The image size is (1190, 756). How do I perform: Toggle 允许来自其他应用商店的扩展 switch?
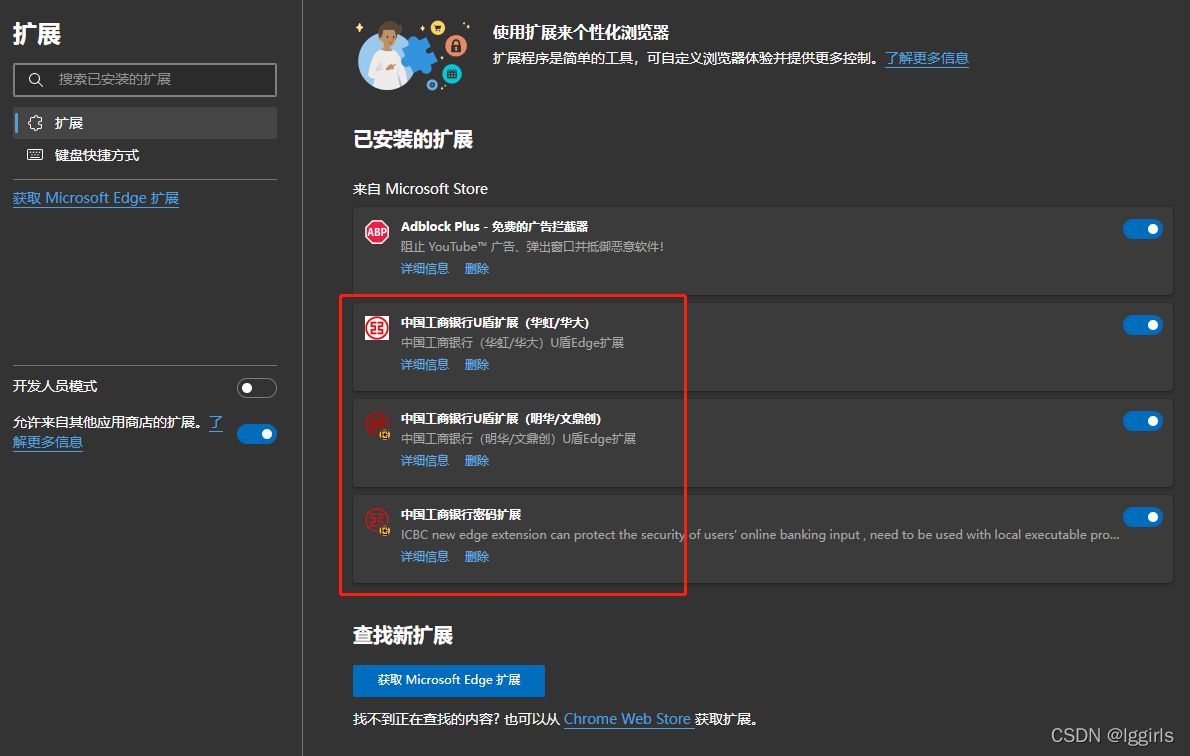(x=257, y=434)
